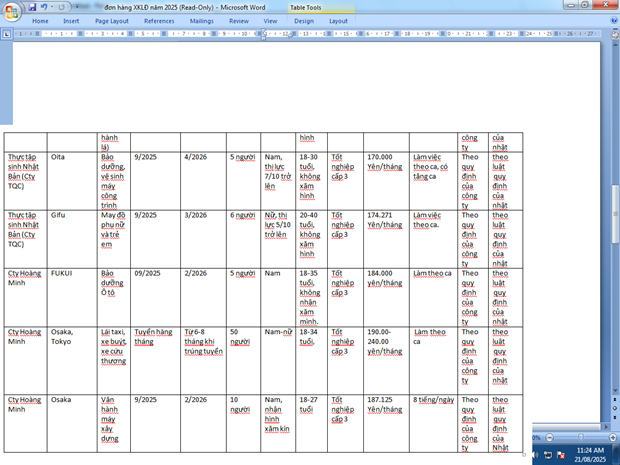Expand the Undo history dropdown arrow
This screenshot has height=465, width=620.
point(52,7)
